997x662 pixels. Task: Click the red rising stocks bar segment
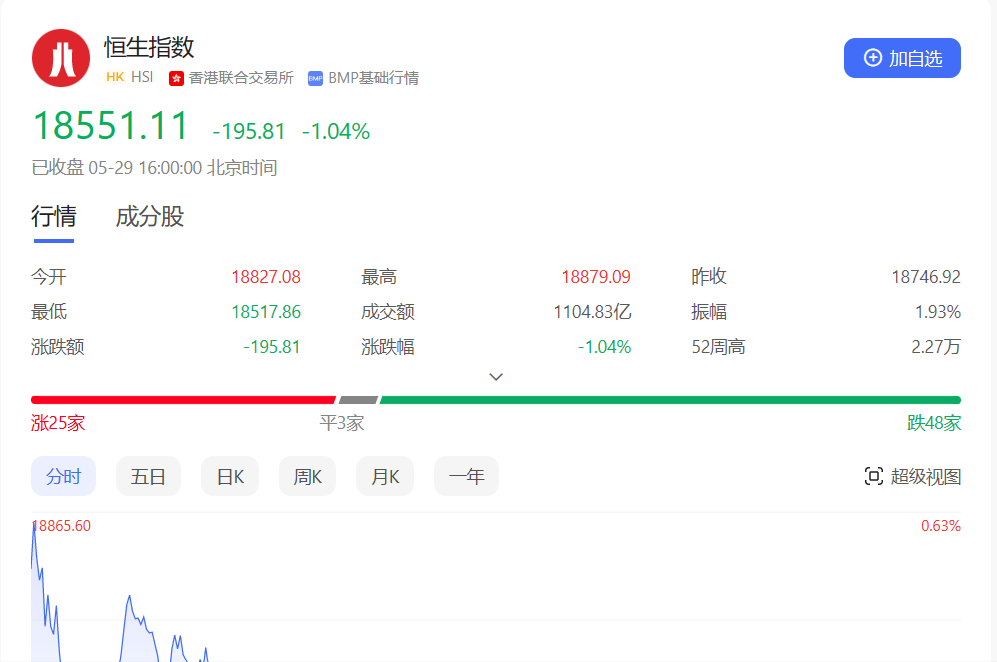[x=183, y=400]
